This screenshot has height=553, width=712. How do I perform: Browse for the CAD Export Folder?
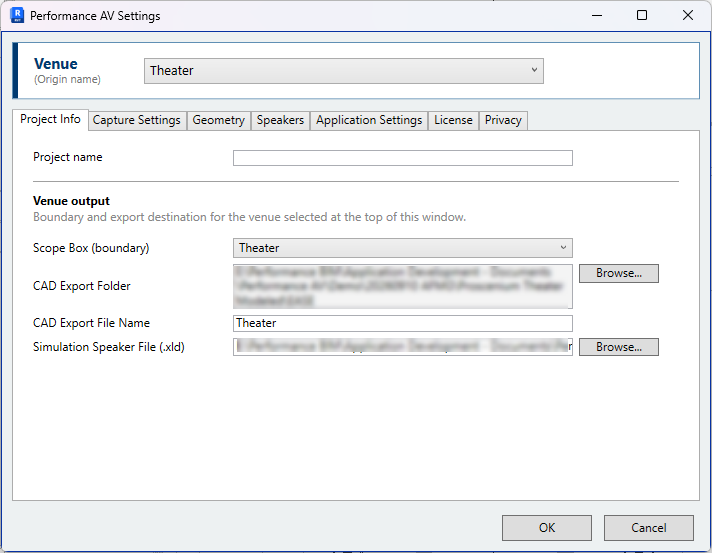tap(618, 273)
